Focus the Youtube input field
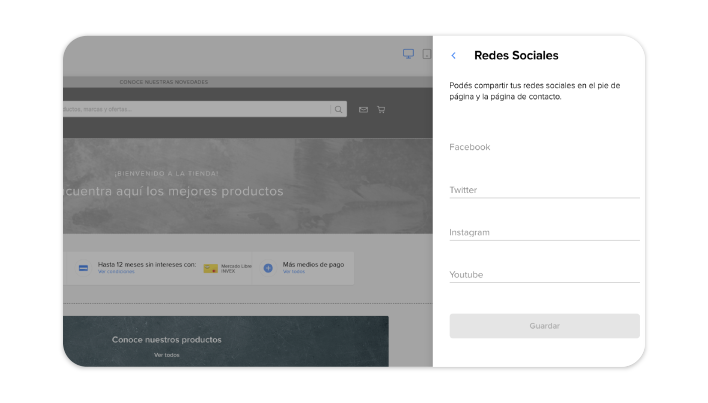 point(544,275)
